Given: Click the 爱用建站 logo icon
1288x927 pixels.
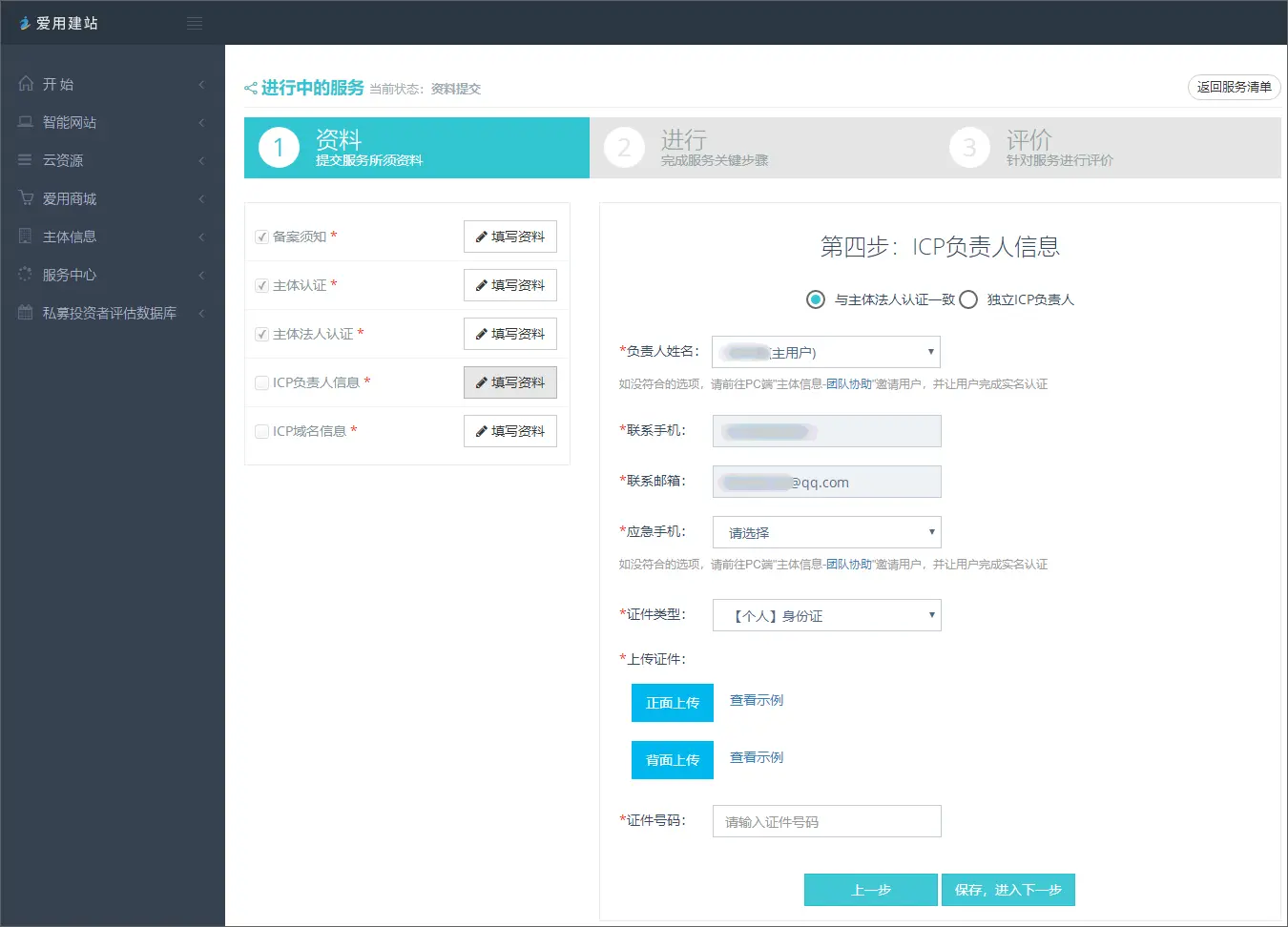Looking at the screenshot, I should 25,23.
